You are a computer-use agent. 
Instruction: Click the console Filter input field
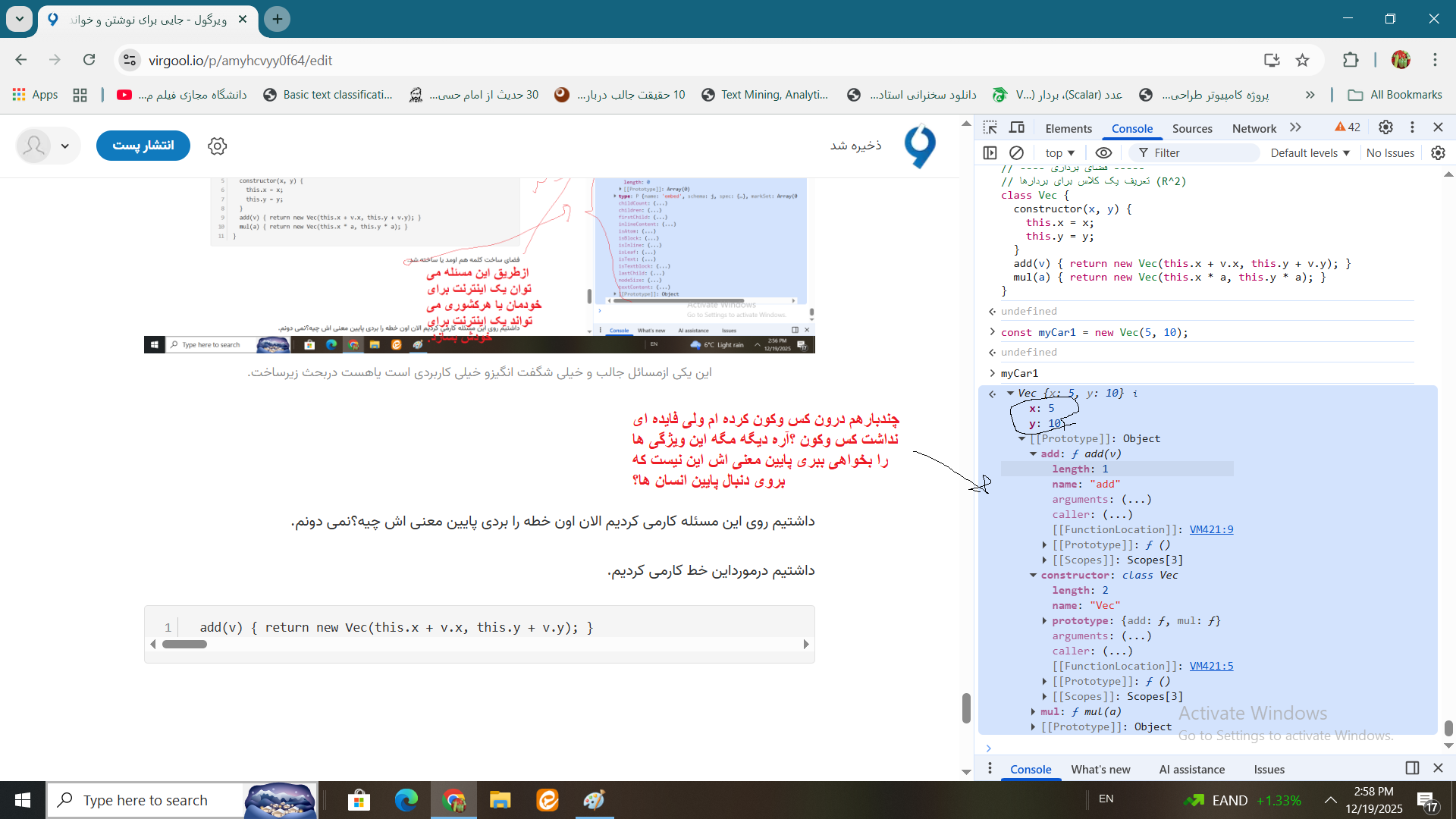tap(1202, 152)
